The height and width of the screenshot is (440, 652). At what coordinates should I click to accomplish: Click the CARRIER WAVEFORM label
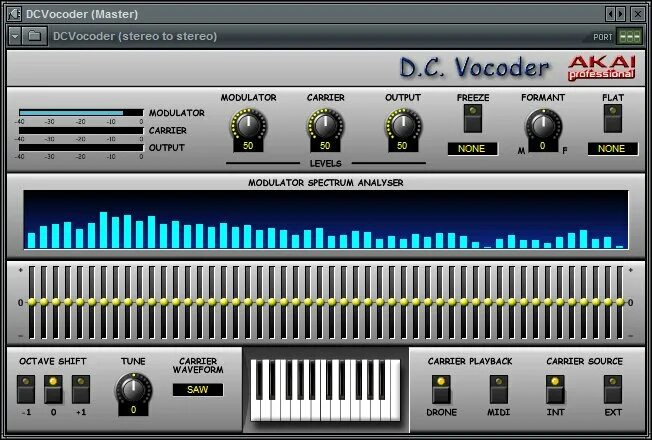coord(198,365)
